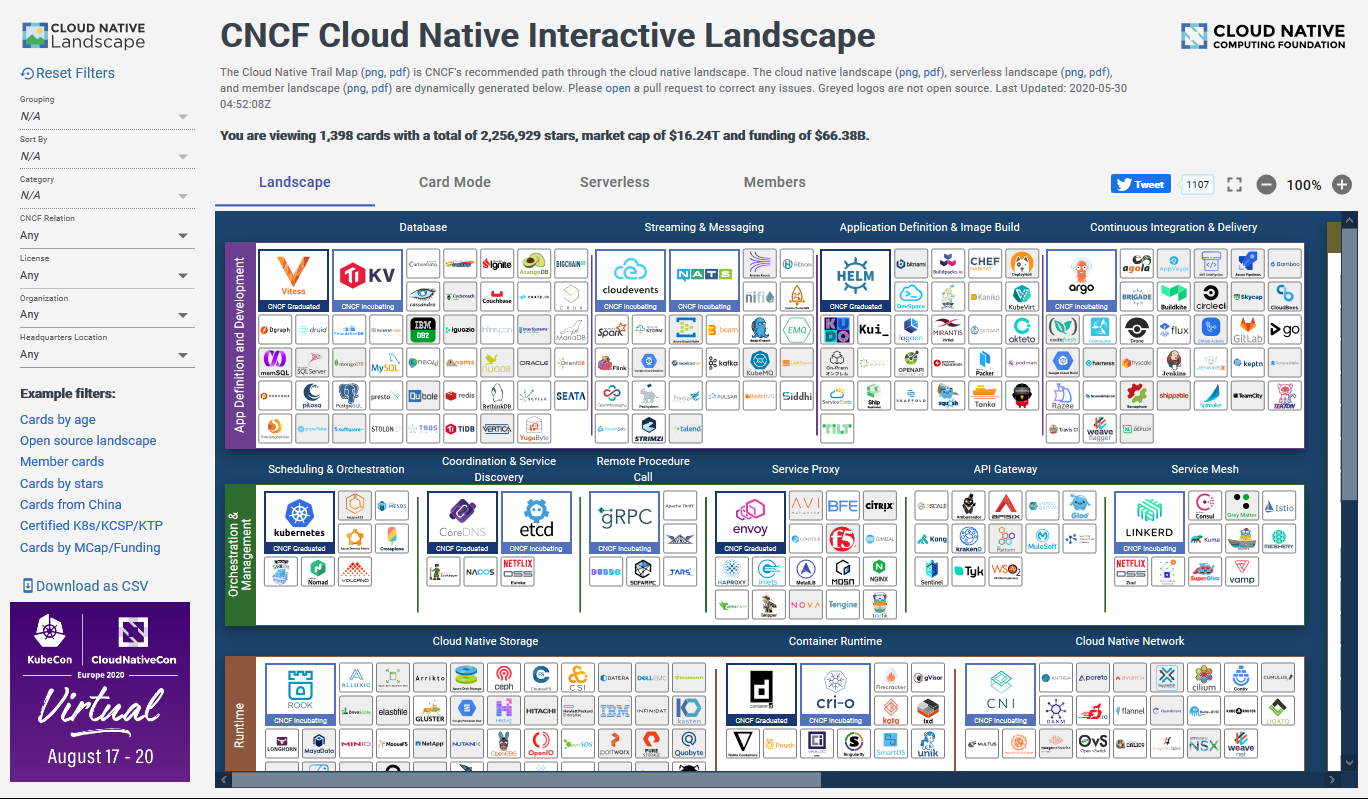Click the Tweet button
This screenshot has width=1368, height=799.
(1141, 184)
